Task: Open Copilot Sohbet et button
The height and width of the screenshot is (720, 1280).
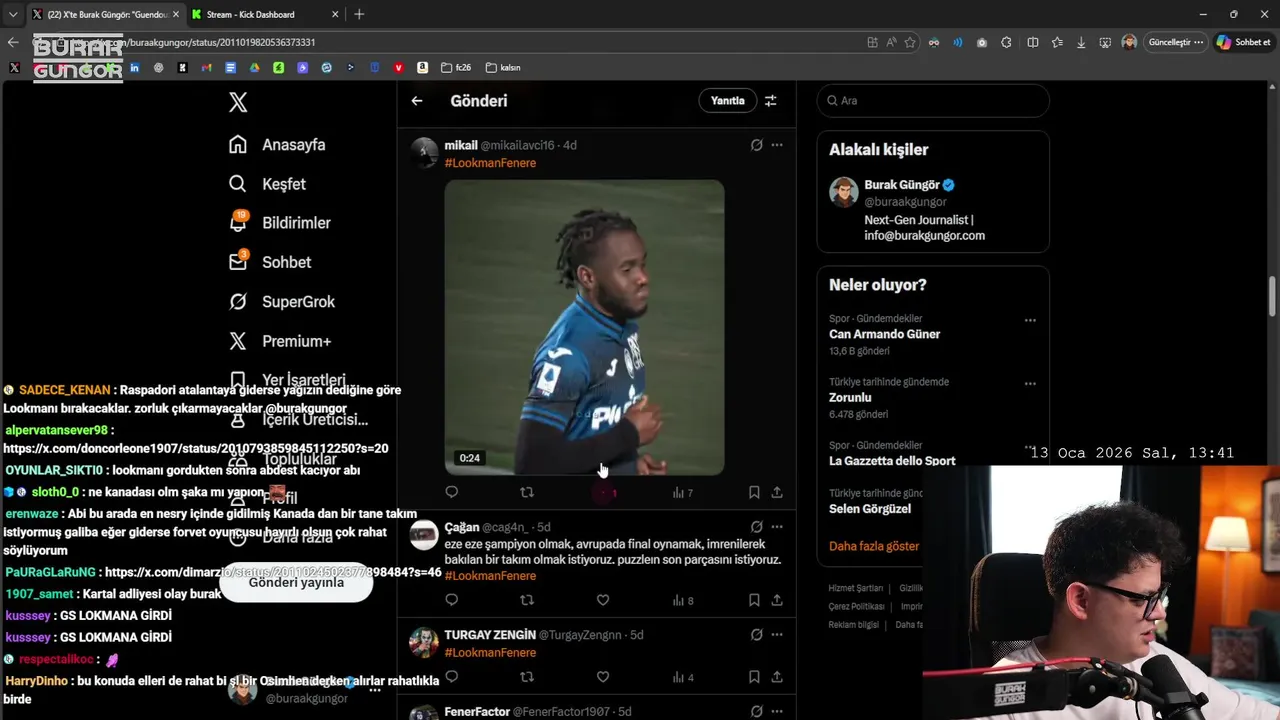Action: (x=1244, y=42)
